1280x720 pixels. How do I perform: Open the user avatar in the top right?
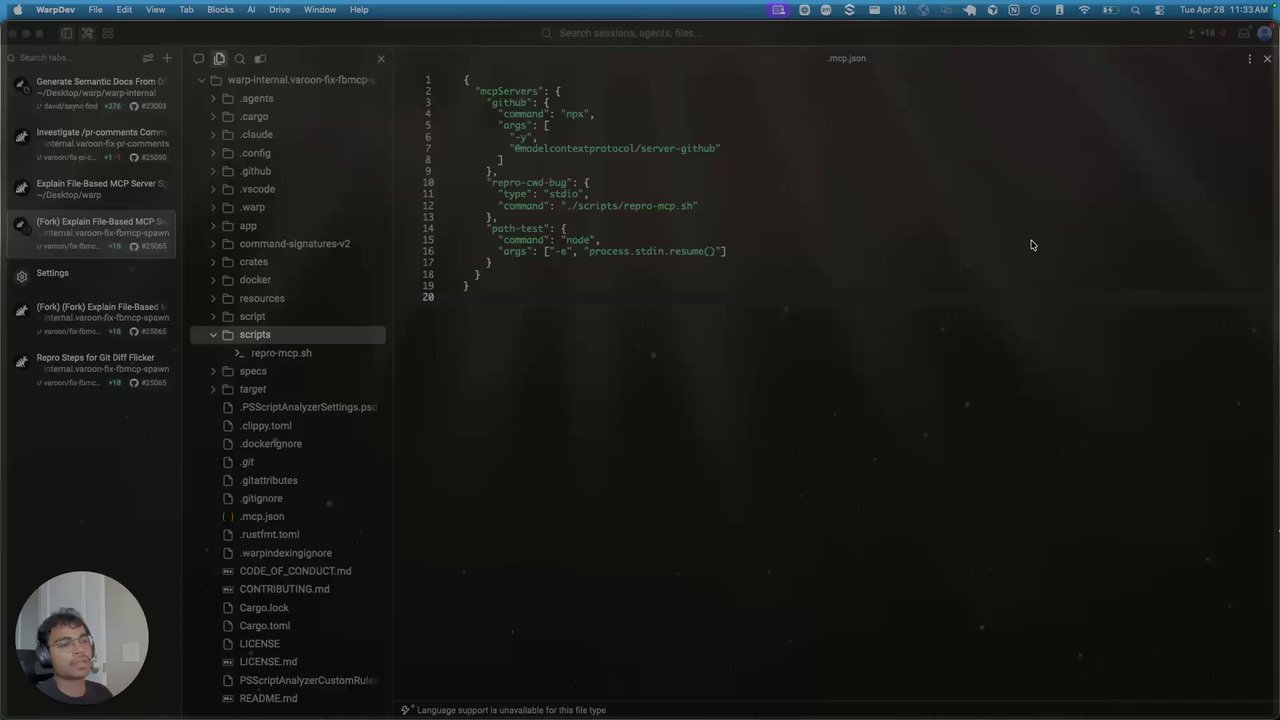point(1265,33)
